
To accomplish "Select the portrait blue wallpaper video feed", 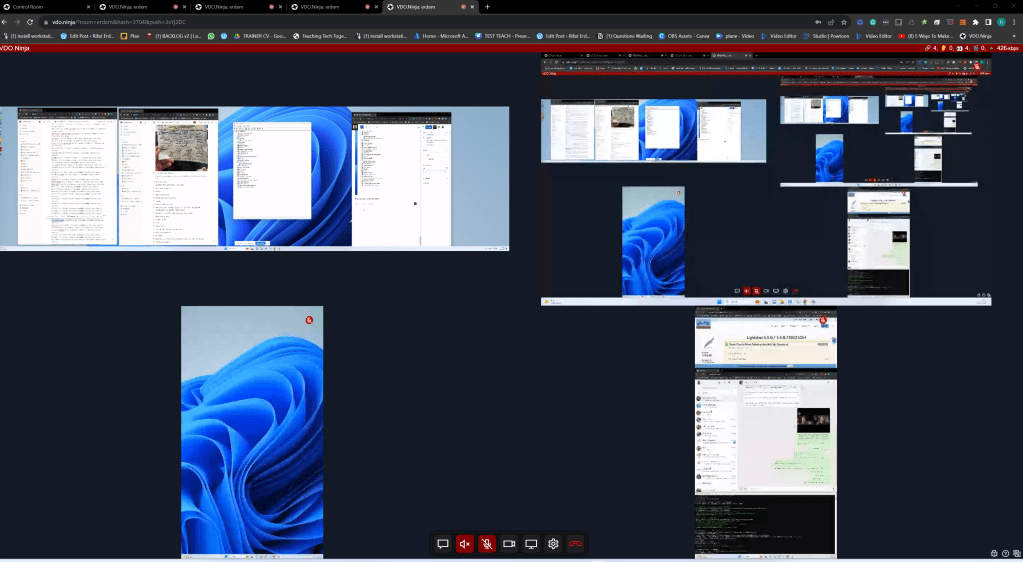I will pos(252,432).
